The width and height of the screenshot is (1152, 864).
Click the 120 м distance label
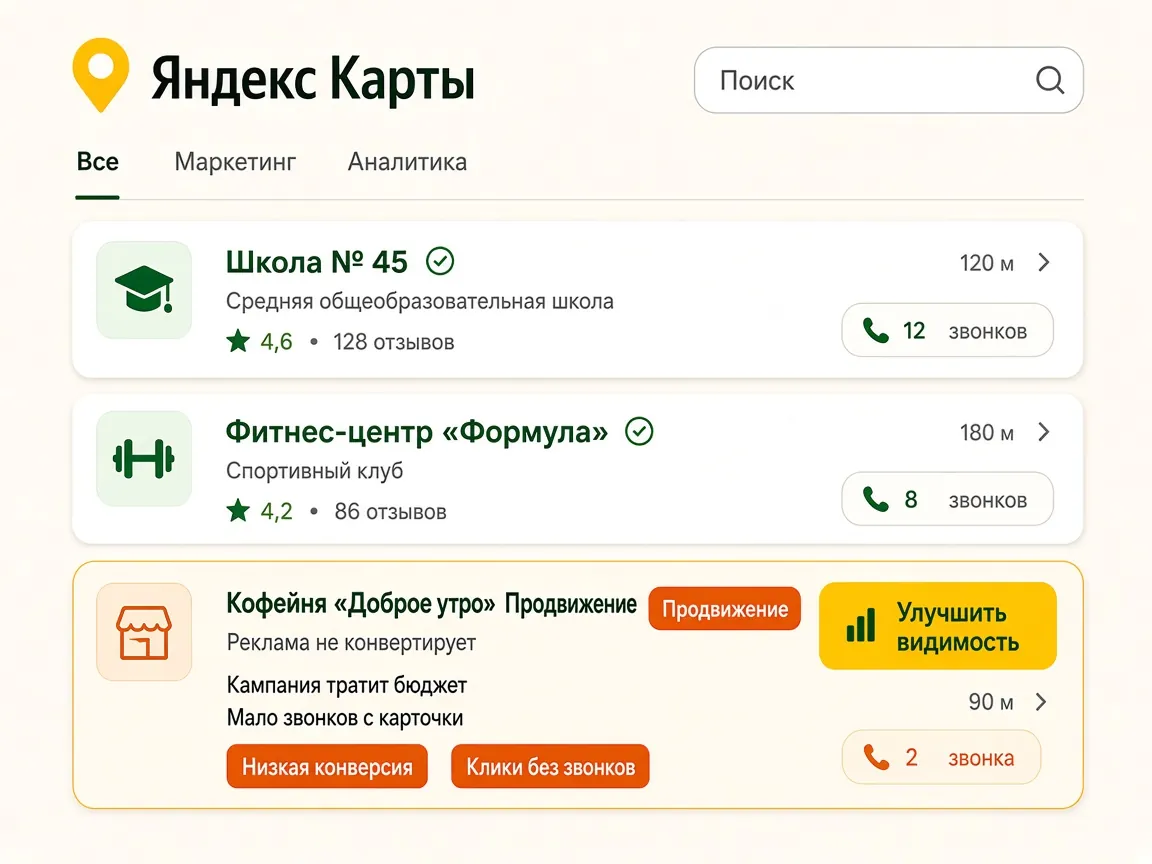click(x=987, y=263)
